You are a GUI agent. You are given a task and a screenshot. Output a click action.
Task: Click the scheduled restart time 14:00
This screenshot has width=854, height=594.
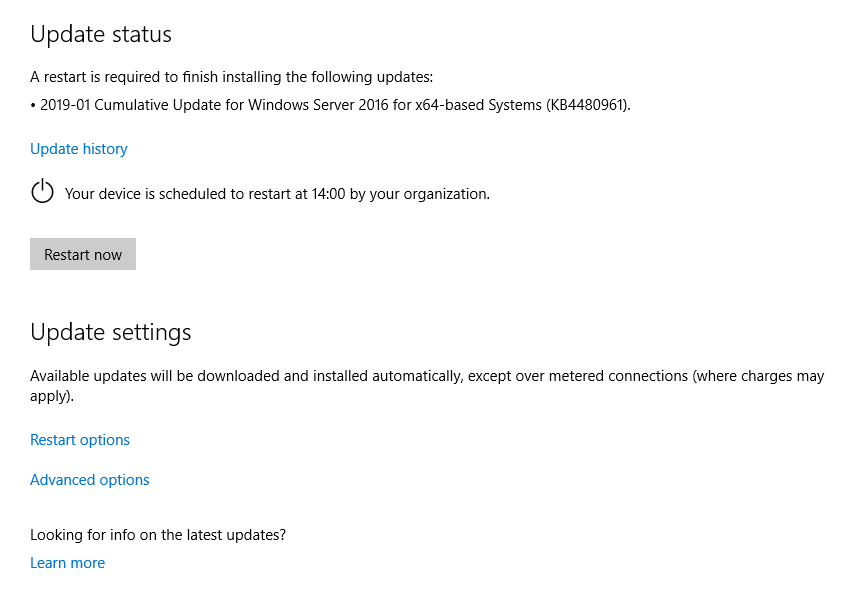click(328, 194)
